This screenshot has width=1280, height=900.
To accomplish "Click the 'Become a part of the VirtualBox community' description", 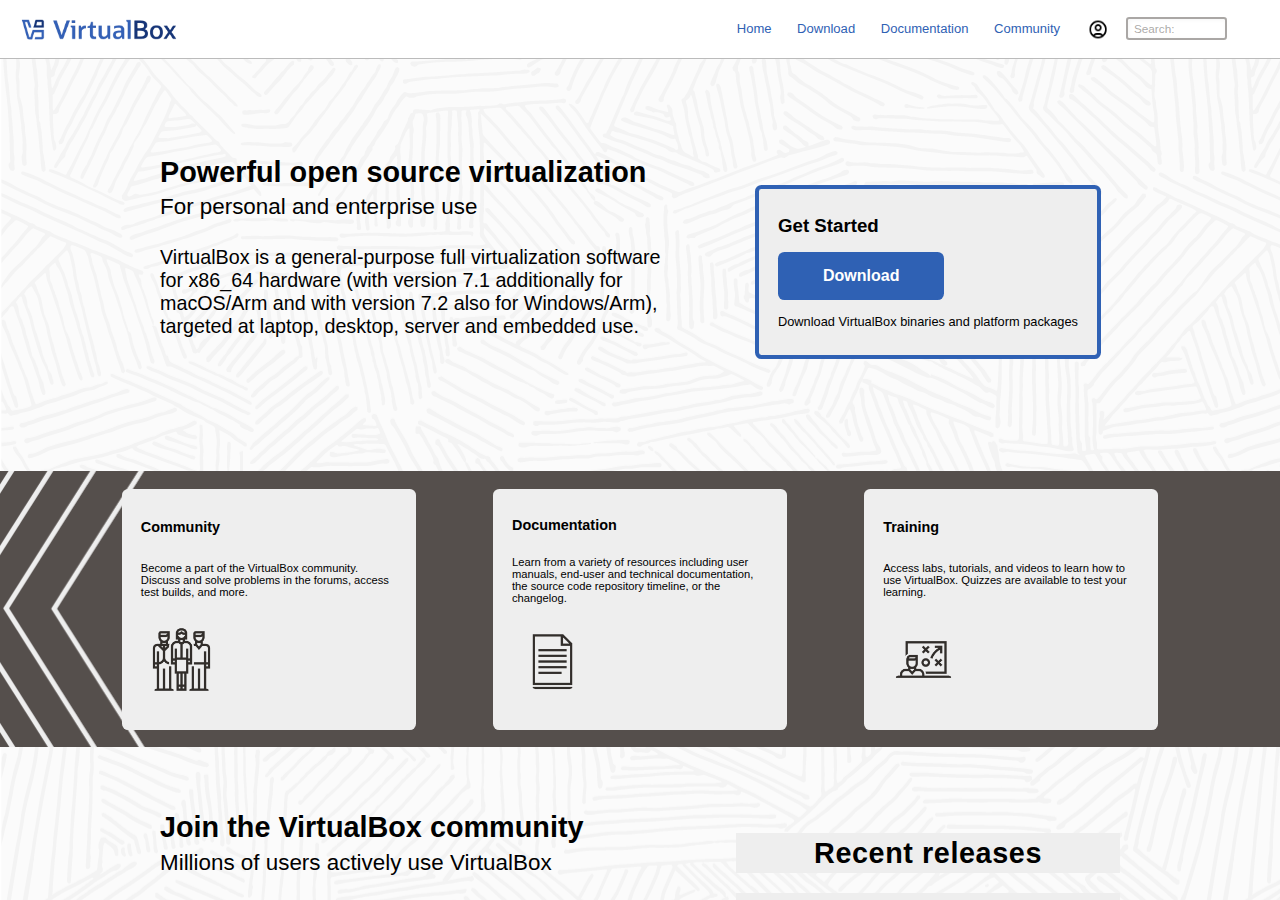I will click(x=265, y=580).
